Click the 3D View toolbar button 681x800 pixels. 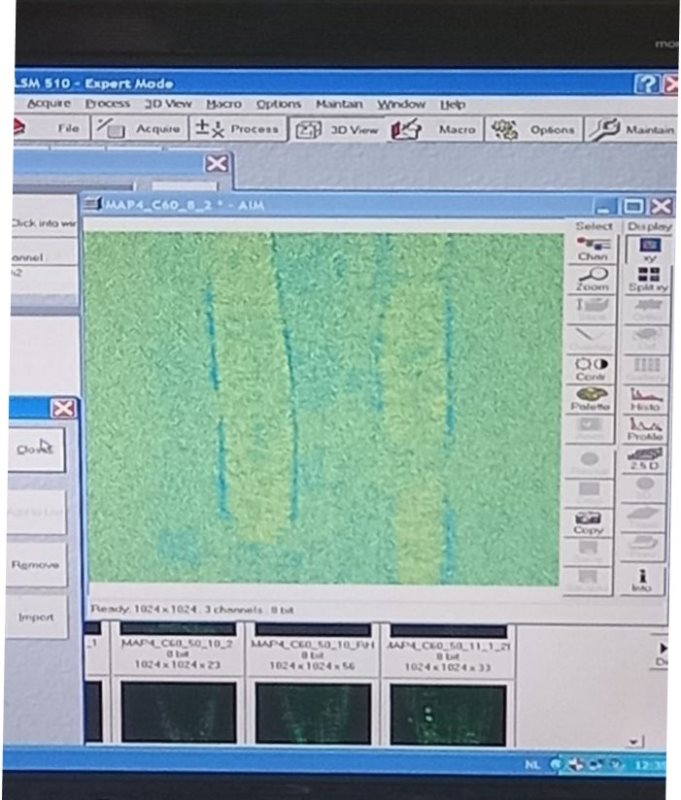(337, 129)
